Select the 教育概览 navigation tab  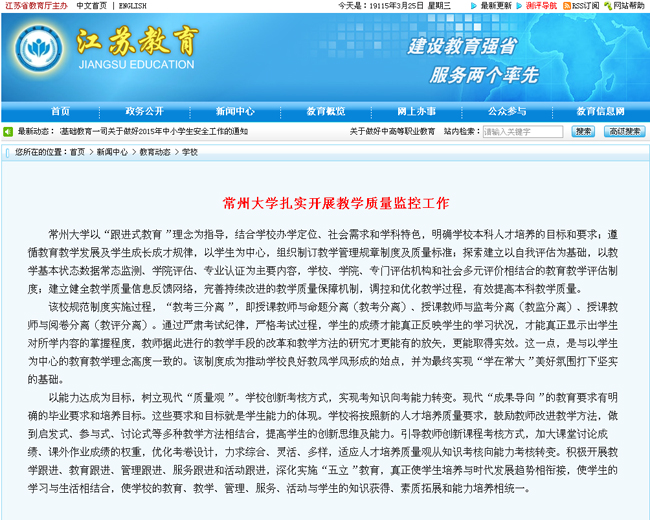coord(325,111)
